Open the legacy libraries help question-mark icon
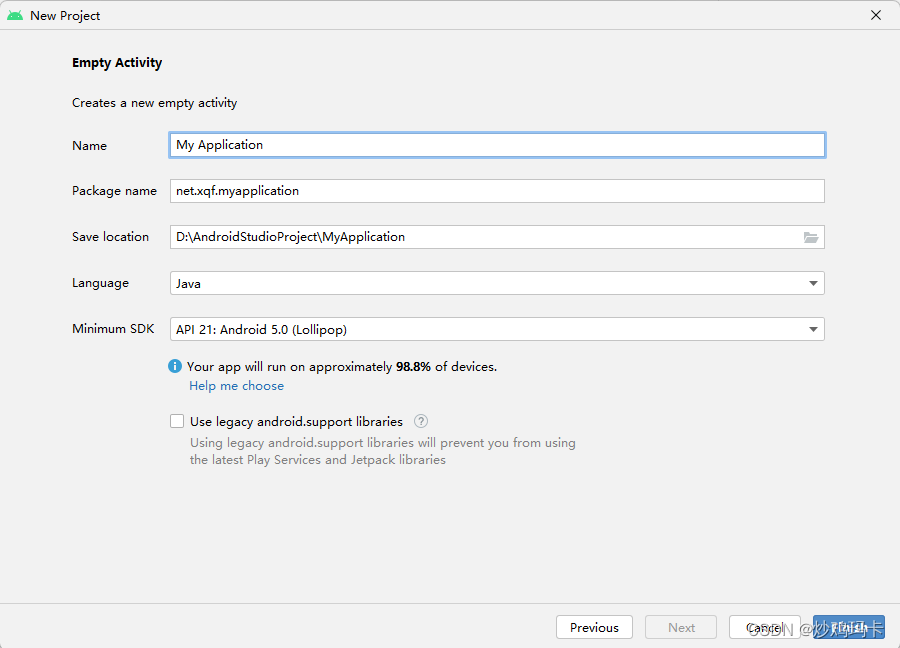 point(421,421)
